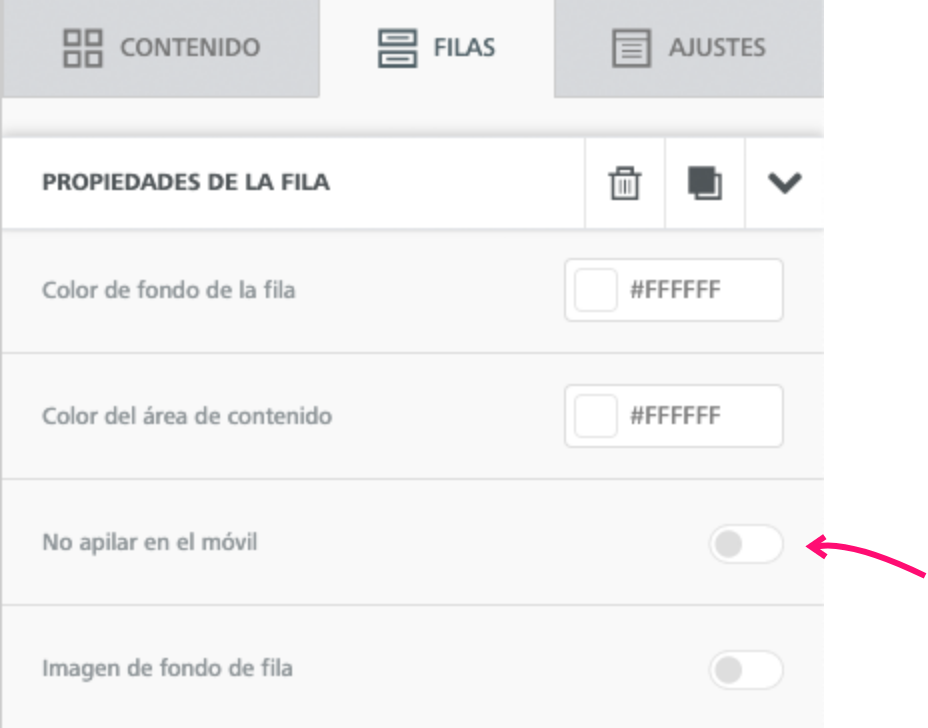Click Imagen de fondo de fila label
Screen dimensions: 928x728
click(x=167, y=668)
